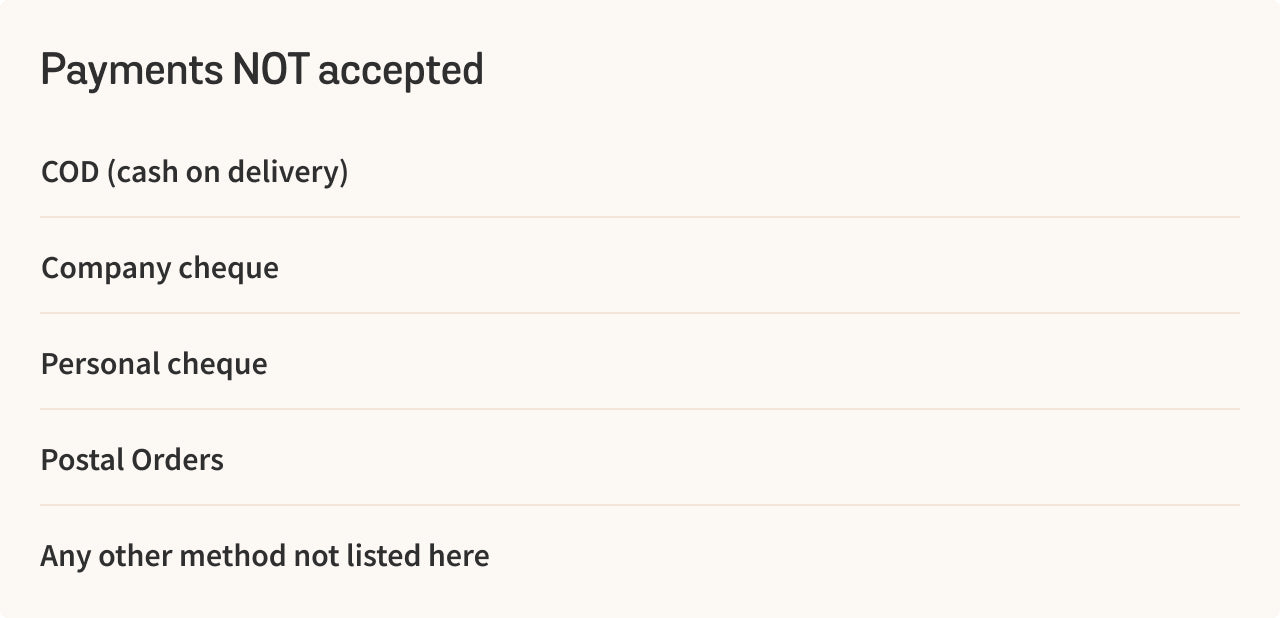Select the Personal cheque list item
Viewport: 1280px width, 618px height.
click(x=640, y=362)
